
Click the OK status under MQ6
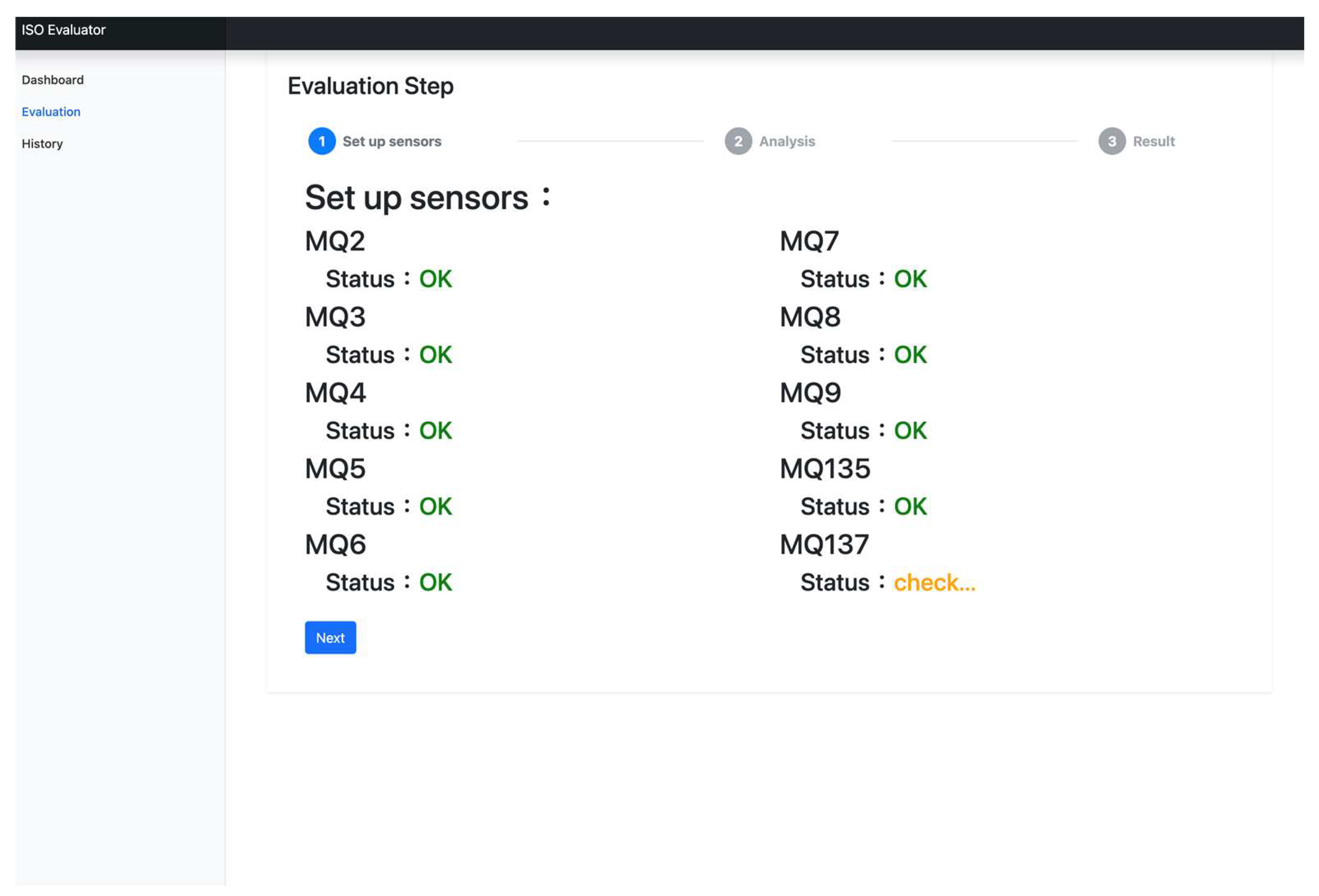(x=435, y=582)
